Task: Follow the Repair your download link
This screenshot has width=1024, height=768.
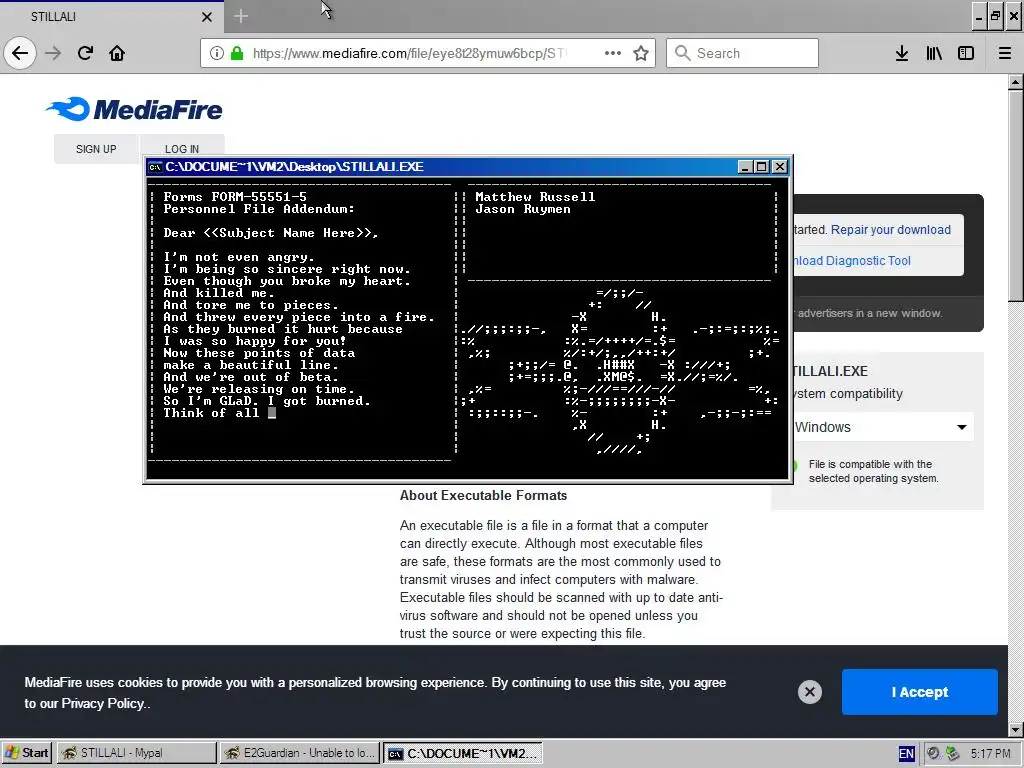Action: pos(891,230)
